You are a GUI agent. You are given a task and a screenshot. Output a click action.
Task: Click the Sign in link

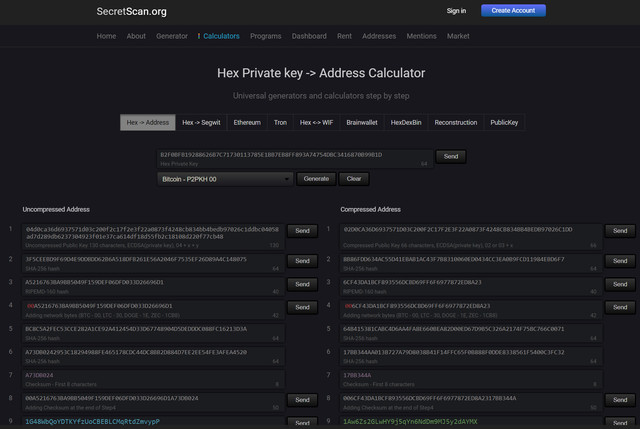(456, 11)
